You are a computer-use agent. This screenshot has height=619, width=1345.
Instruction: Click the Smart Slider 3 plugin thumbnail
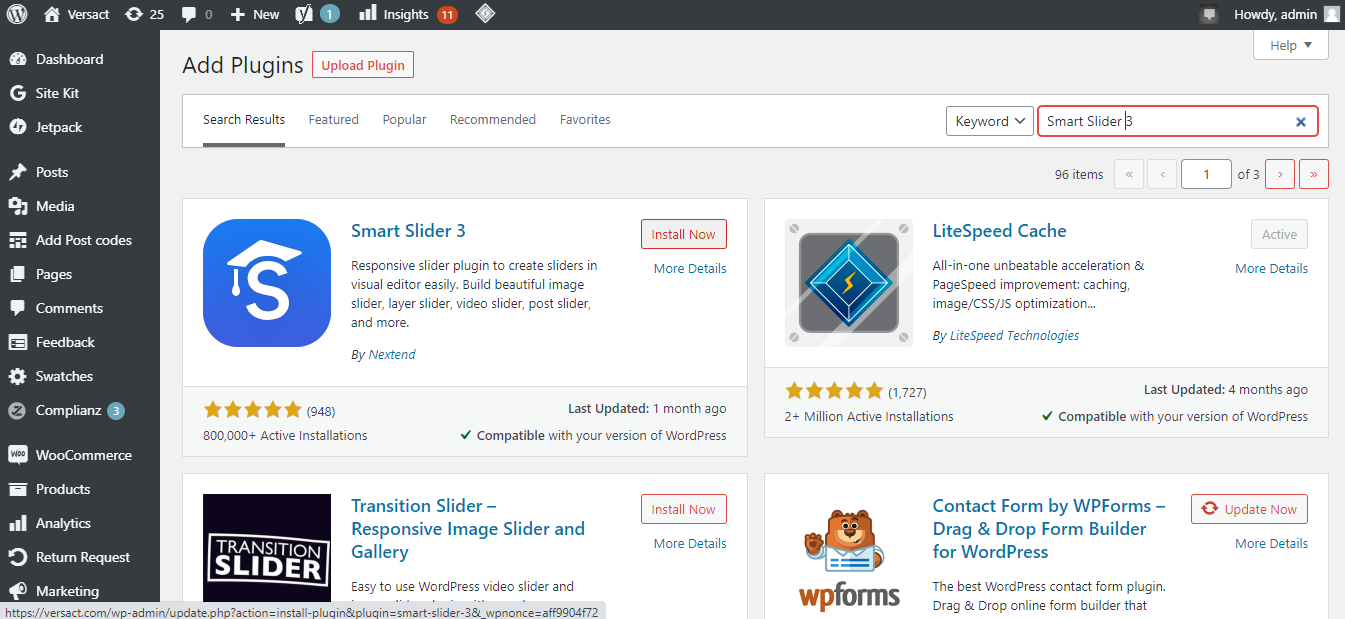point(266,283)
